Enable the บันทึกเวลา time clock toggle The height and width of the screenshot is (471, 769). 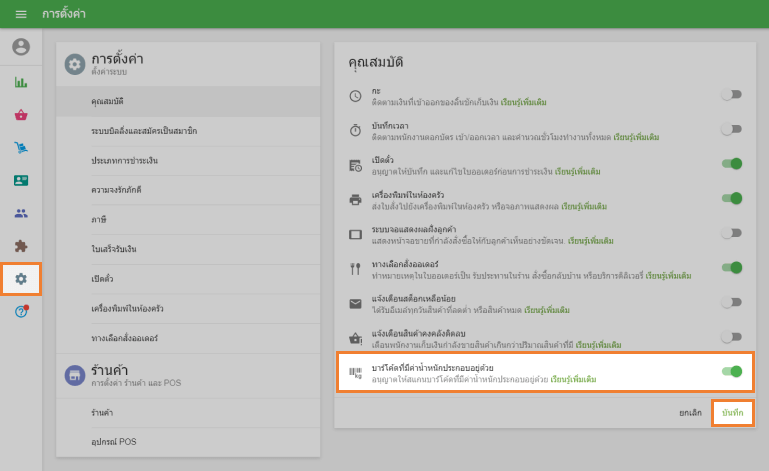click(731, 129)
